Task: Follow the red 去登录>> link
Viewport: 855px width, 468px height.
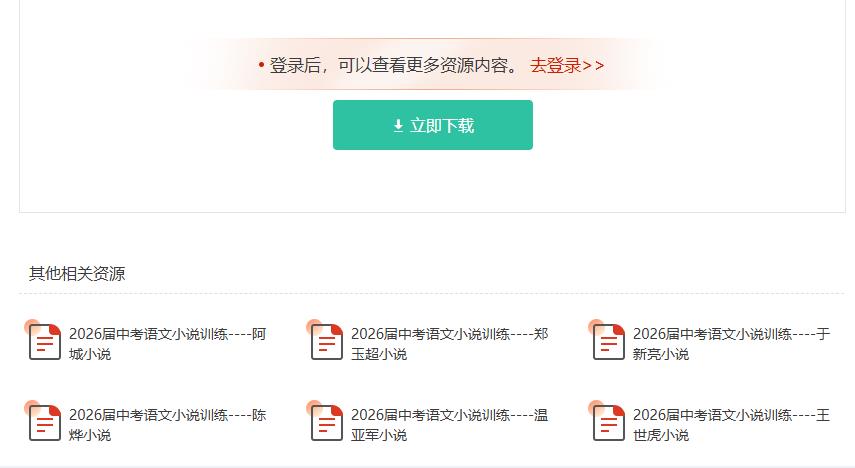Action: [x=566, y=65]
